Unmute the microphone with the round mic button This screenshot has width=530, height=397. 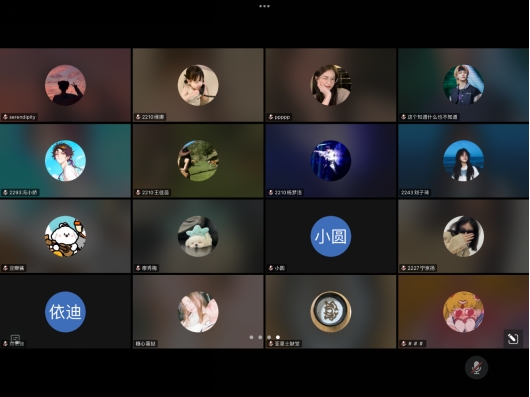coord(476,367)
